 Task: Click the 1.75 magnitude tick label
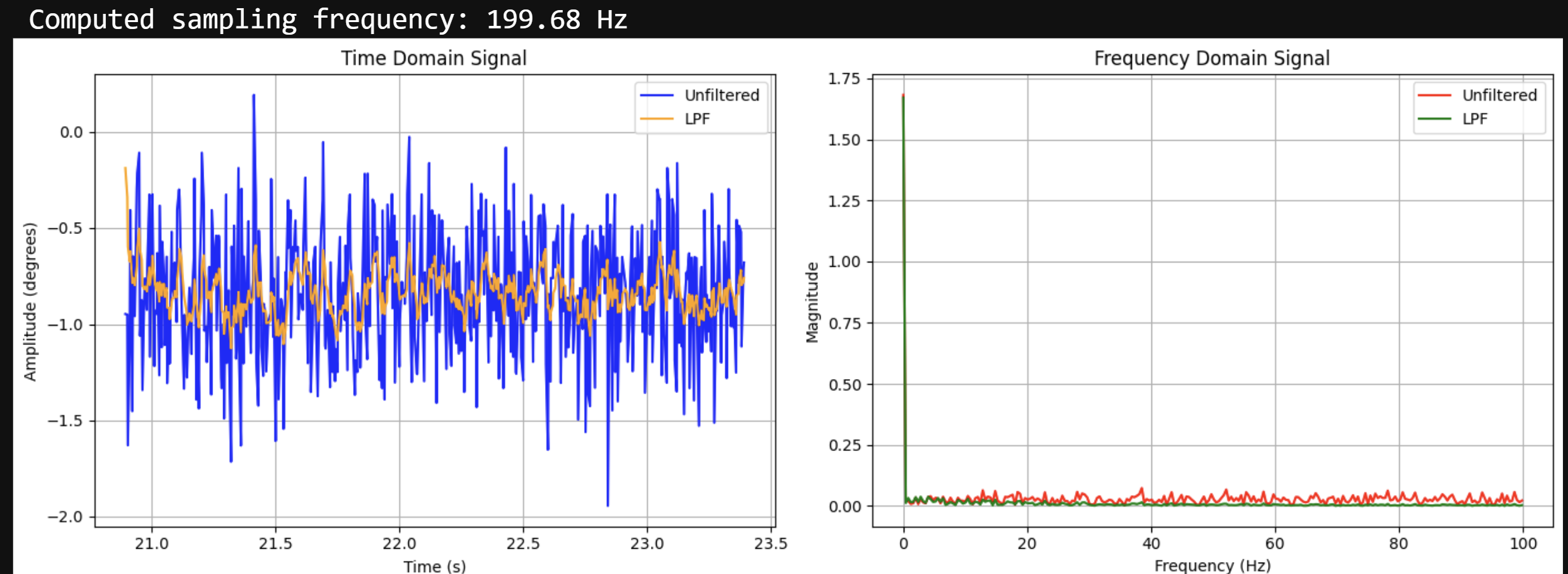844,79
